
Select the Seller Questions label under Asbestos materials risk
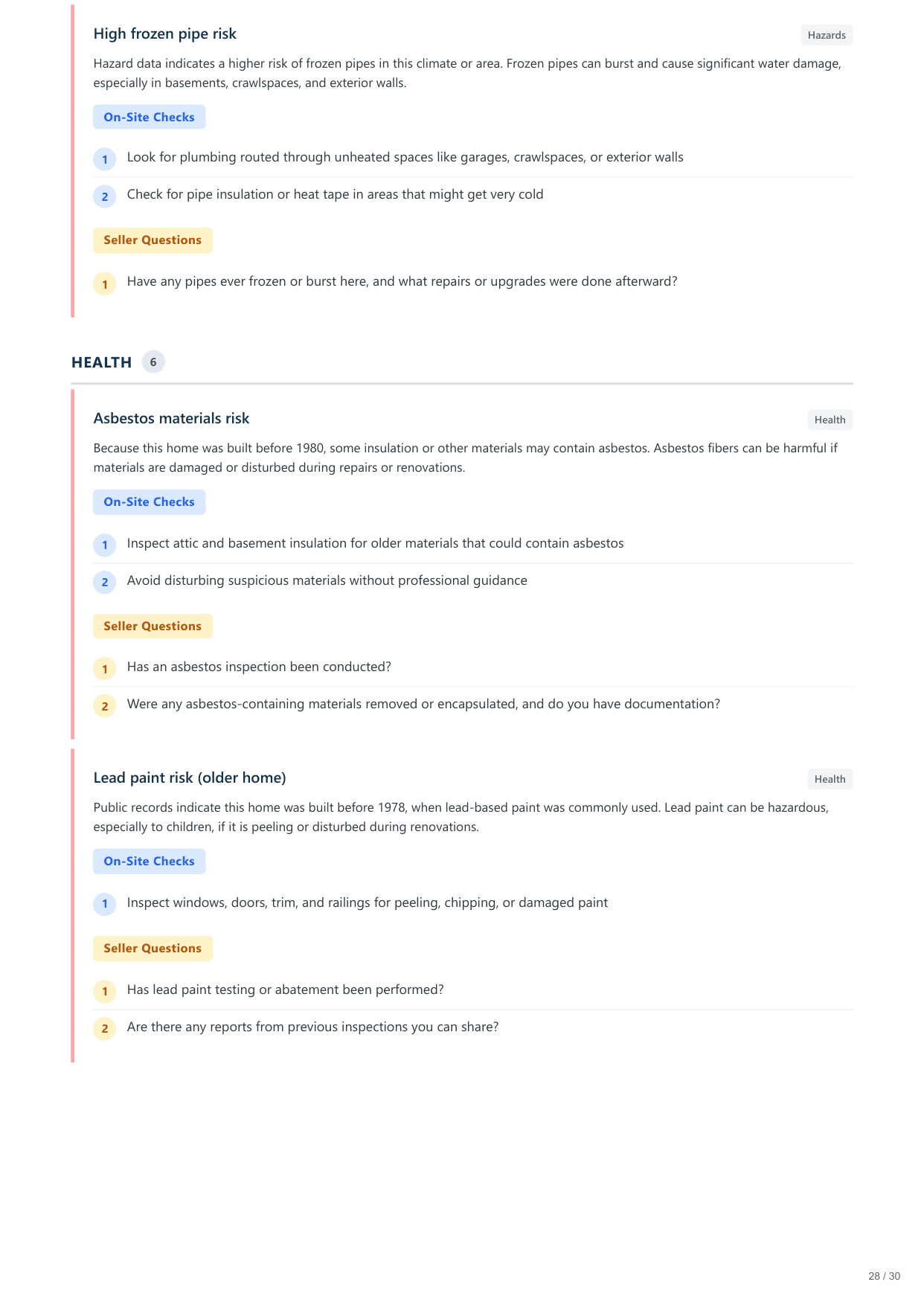tap(153, 626)
